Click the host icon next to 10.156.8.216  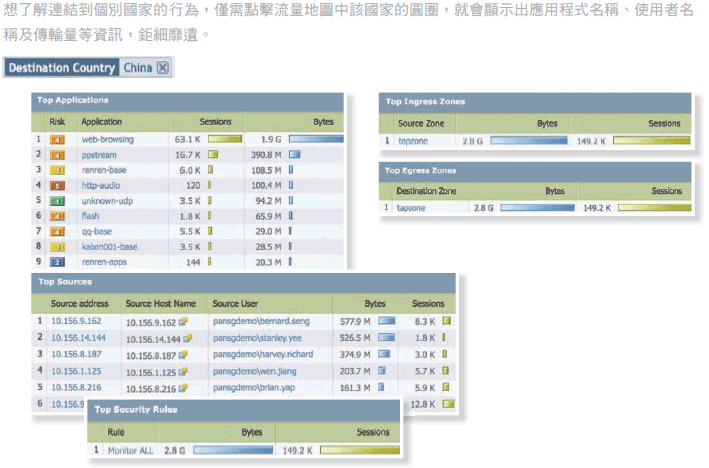point(184,387)
